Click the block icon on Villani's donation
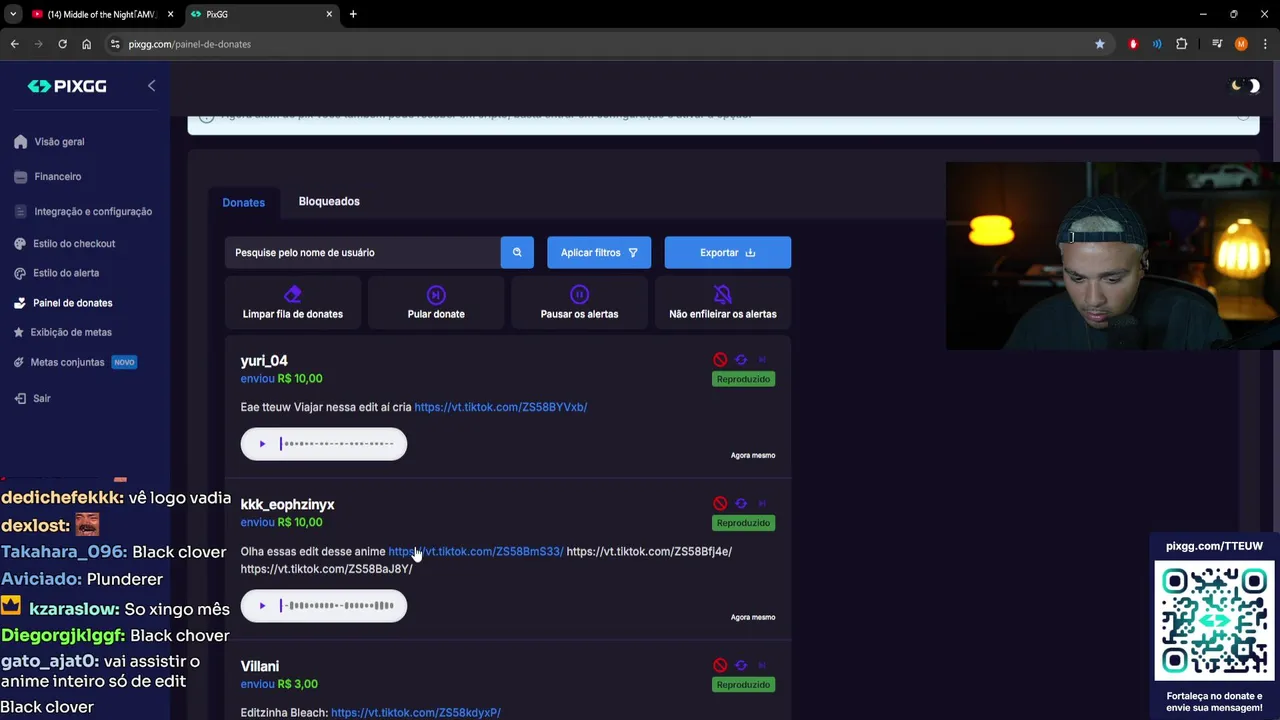Screen dimensions: 1280x720 point(720,665)
